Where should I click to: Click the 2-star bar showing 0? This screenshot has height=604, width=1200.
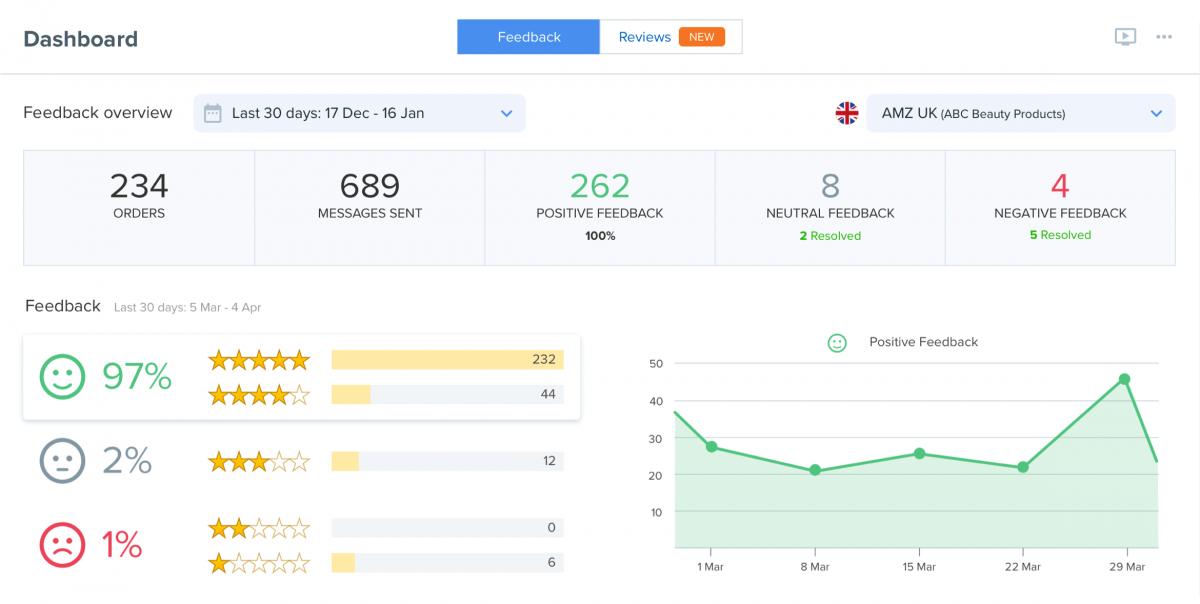(x=448, y=528)
